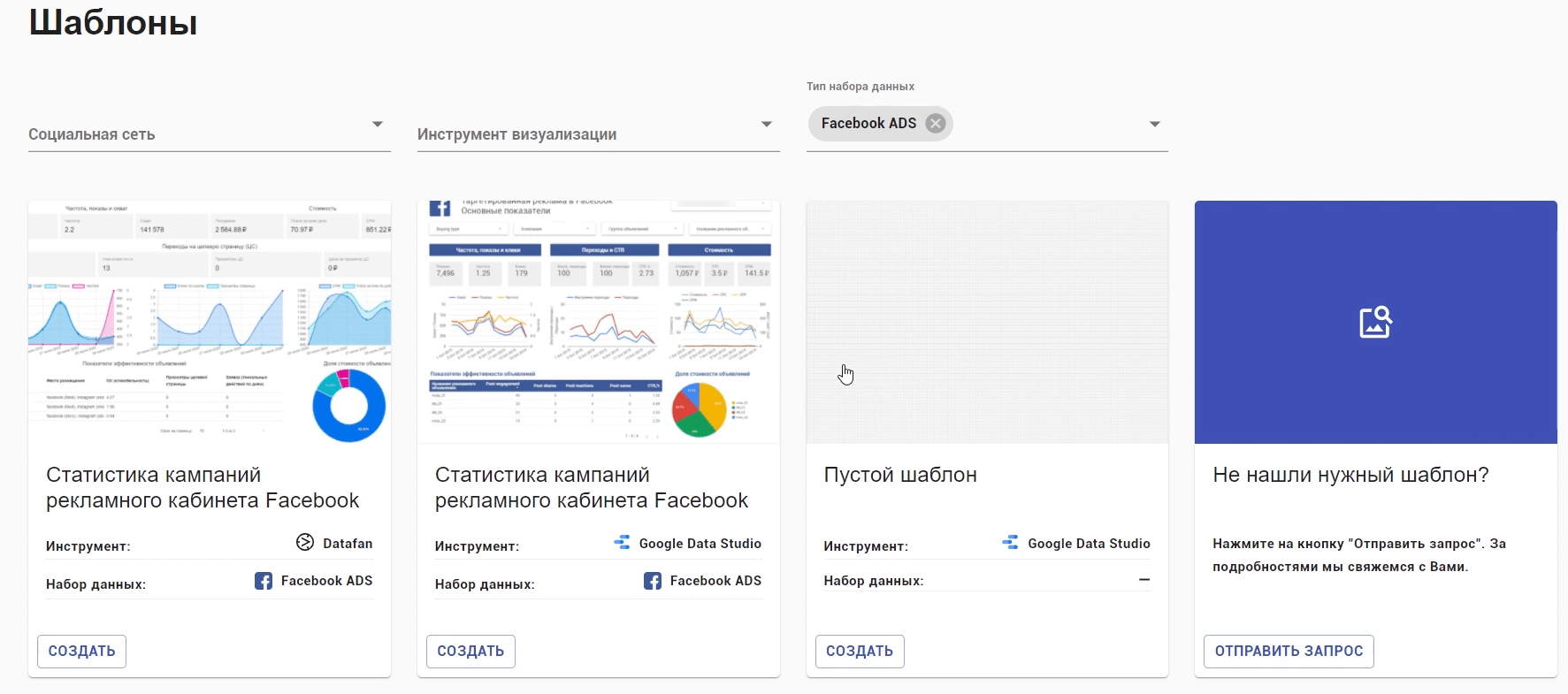Click the Инструмент визуализации filter field
Image resolution: width=1568 pixels, height=694 pixels.
tap(599, 133)
